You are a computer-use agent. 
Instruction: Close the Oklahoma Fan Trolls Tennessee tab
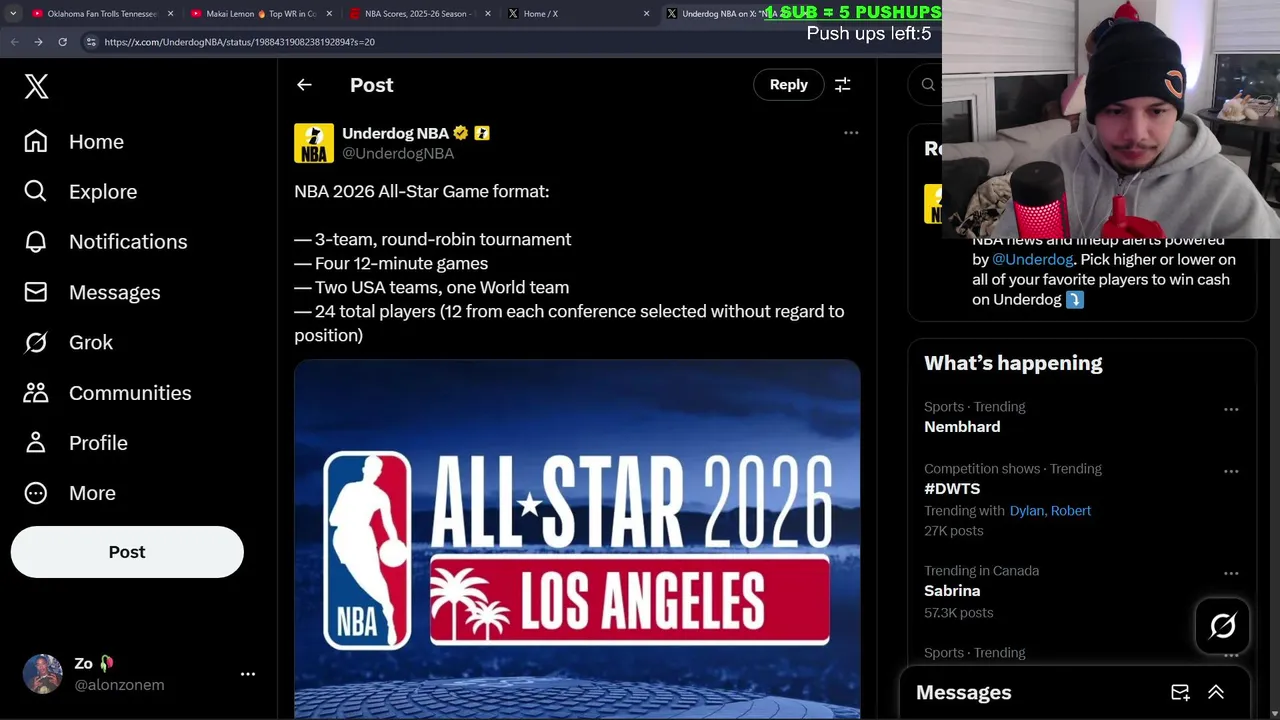pyautogui.click(x=170, y=14)
